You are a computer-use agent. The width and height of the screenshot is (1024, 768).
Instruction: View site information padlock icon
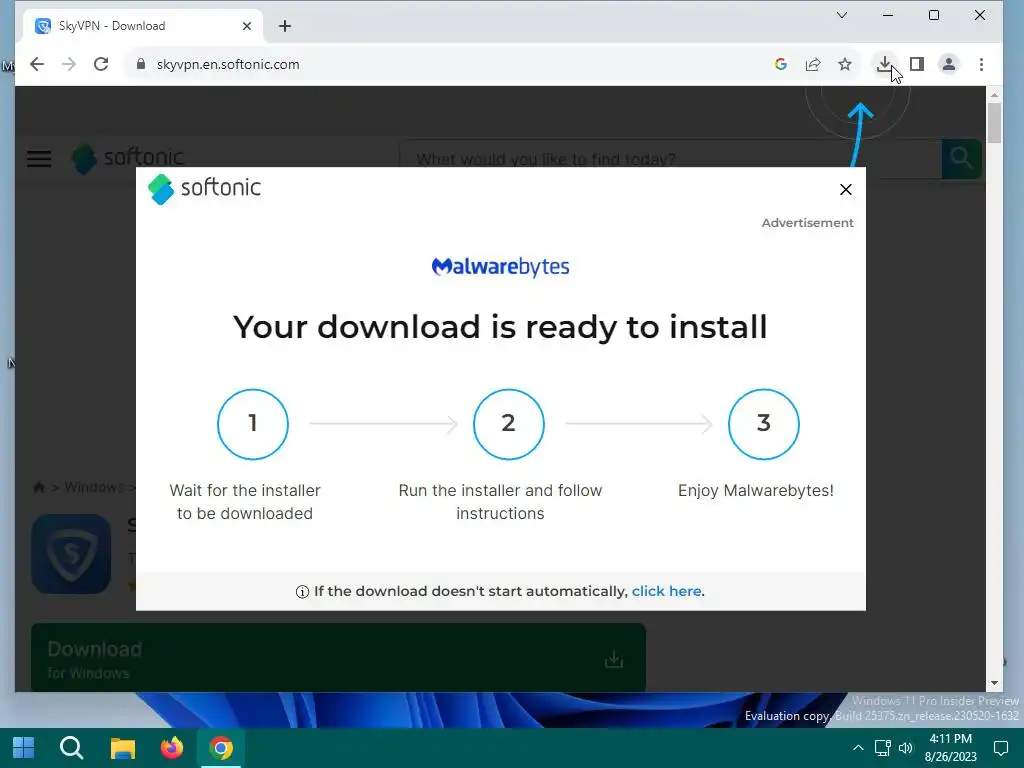(x=140, y=64)
